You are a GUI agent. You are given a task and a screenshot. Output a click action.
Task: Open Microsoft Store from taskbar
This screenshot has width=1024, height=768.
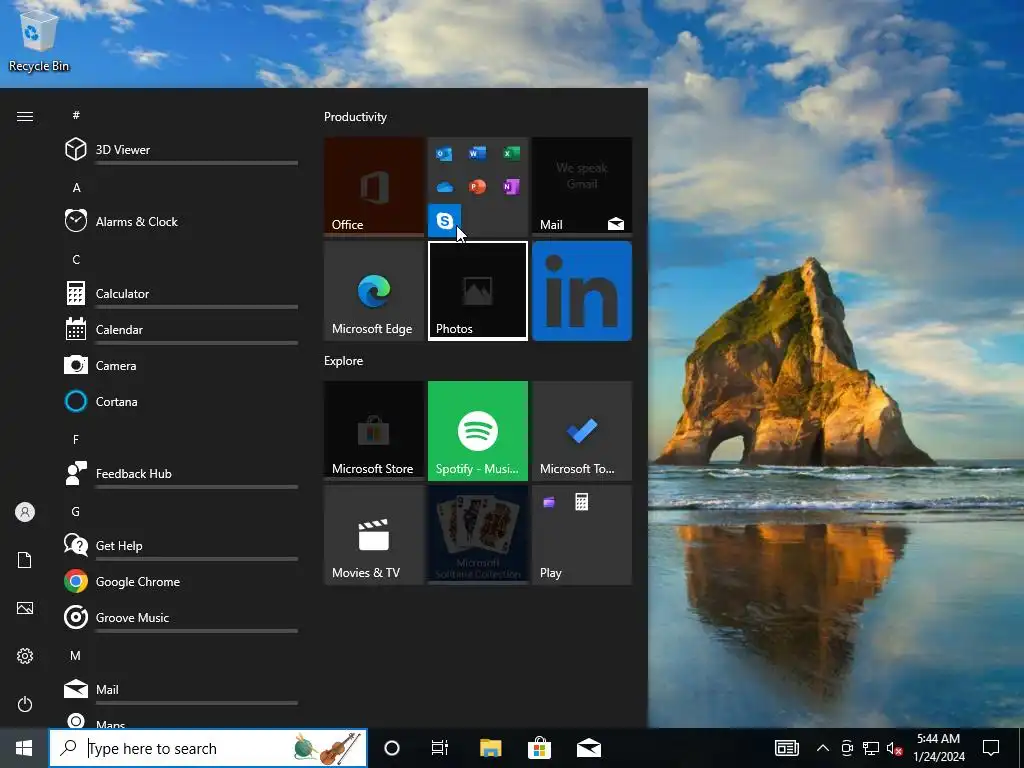pyautogui.click(x=539, y=748)
